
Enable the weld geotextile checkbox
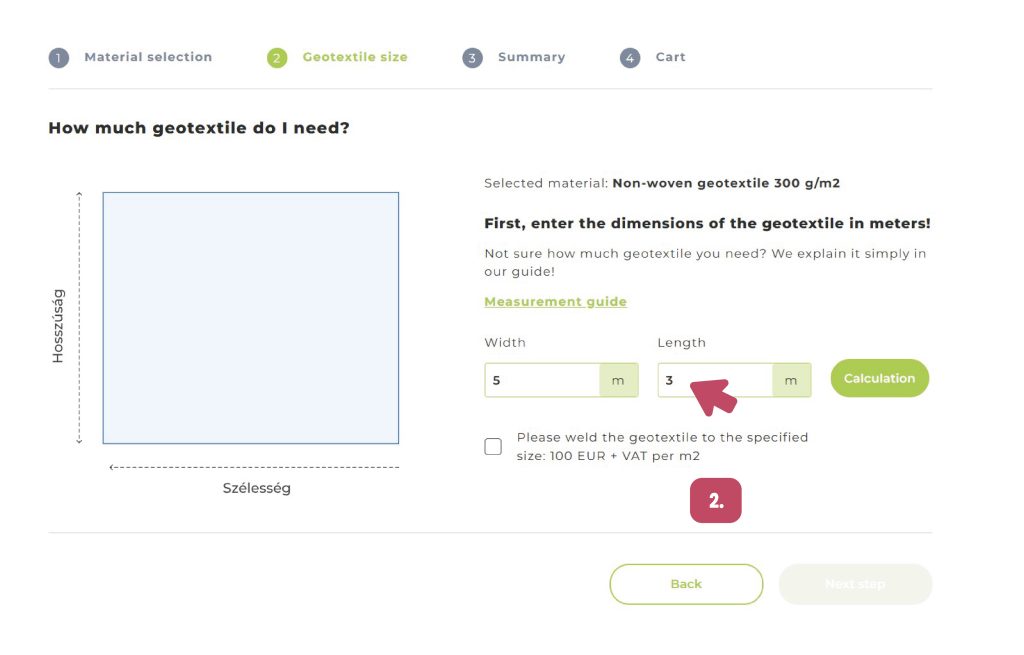coord(493,447)
